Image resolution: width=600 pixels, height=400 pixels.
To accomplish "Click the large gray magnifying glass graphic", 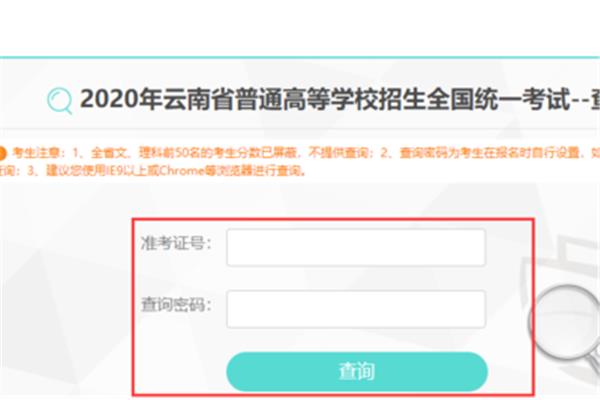I will pyautogui.click(x=566, y=325).
